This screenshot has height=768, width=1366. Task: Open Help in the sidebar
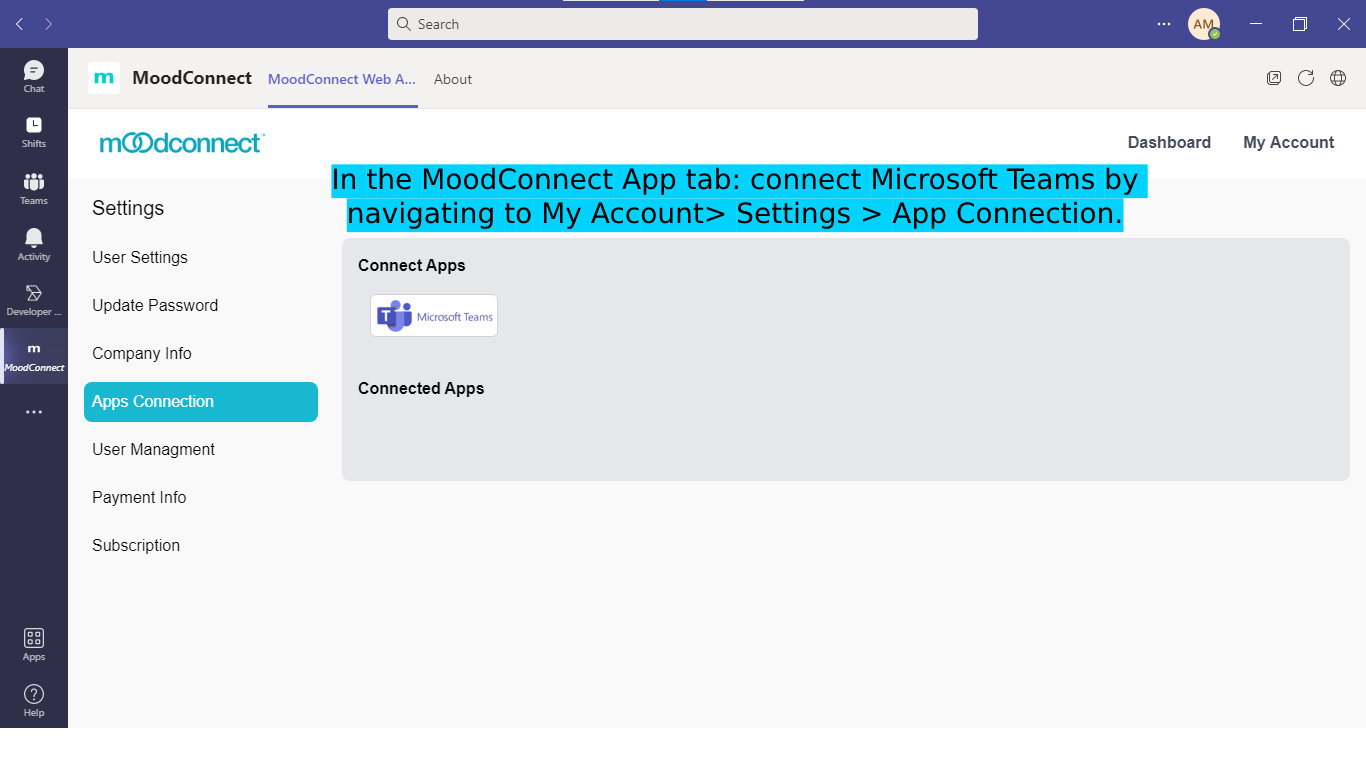[x=34, y=700]
